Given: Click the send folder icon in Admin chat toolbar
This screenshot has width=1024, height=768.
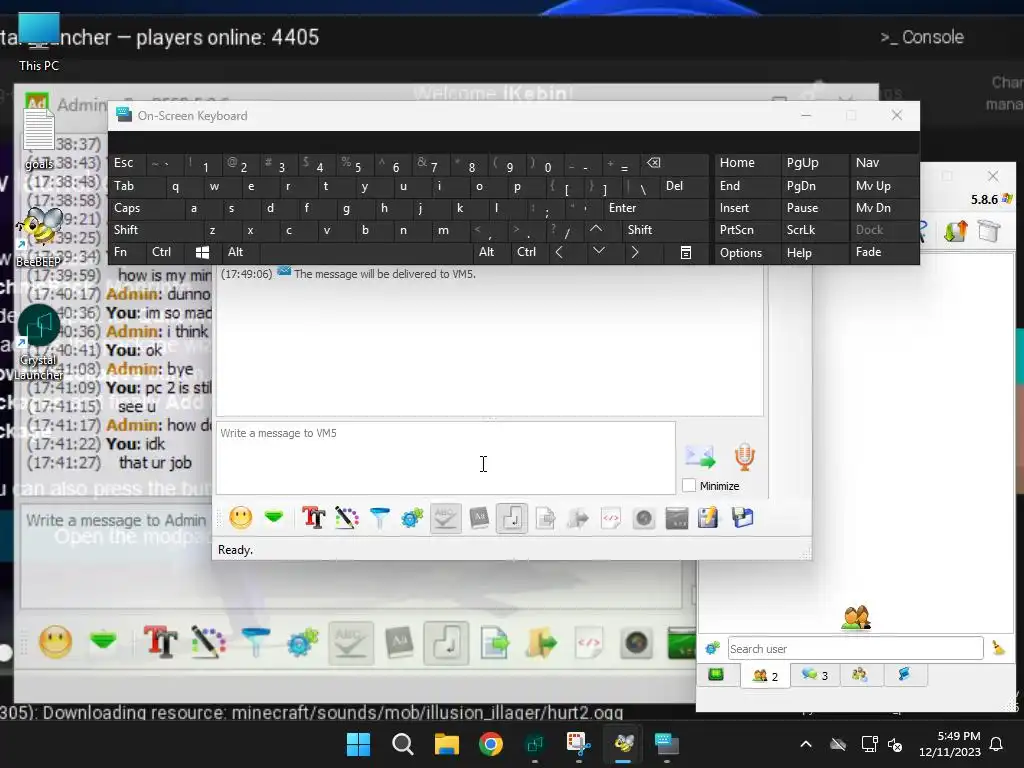Looking at the screenshot, I should pos(541,643).
